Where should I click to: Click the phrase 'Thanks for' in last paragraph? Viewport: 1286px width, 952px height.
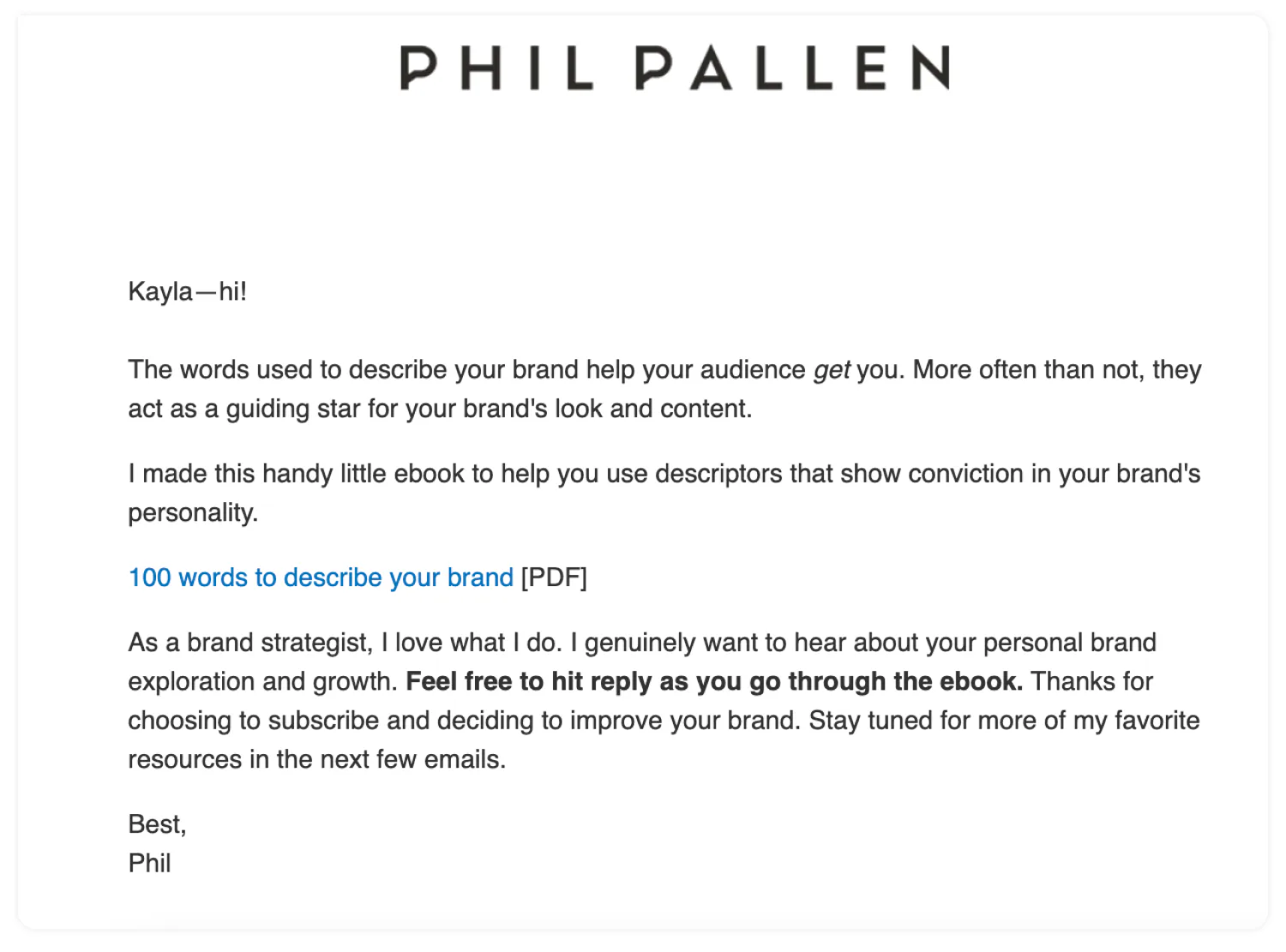[x=1091, y=682]
